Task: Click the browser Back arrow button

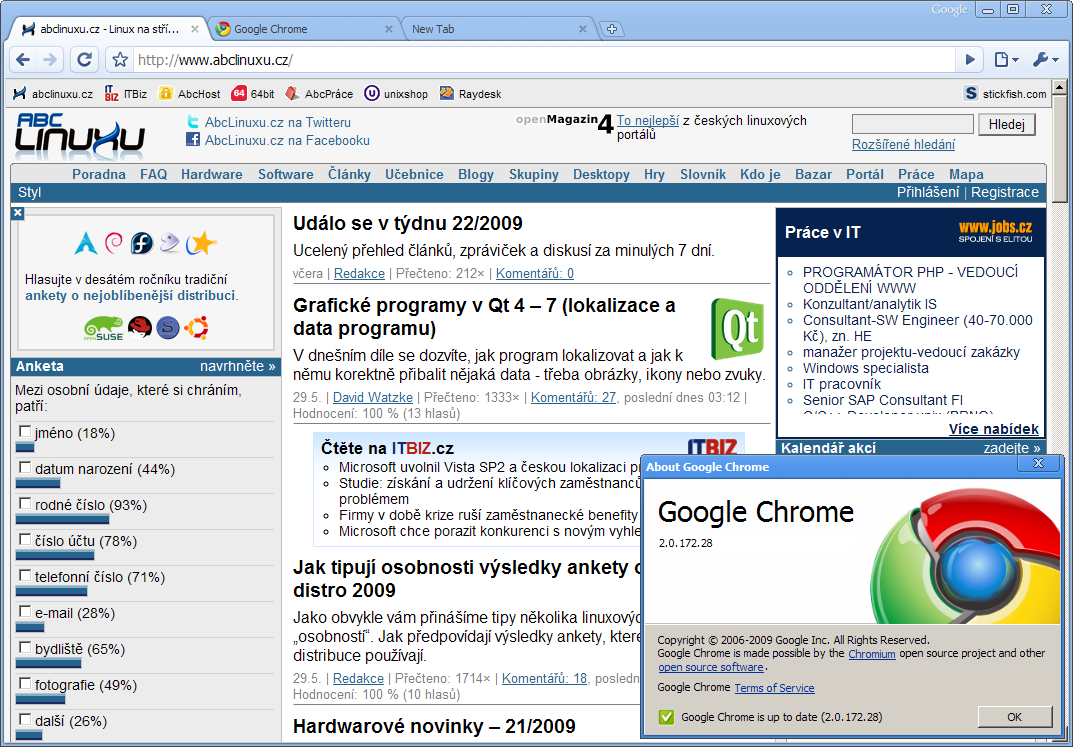Action: (23, 60)
